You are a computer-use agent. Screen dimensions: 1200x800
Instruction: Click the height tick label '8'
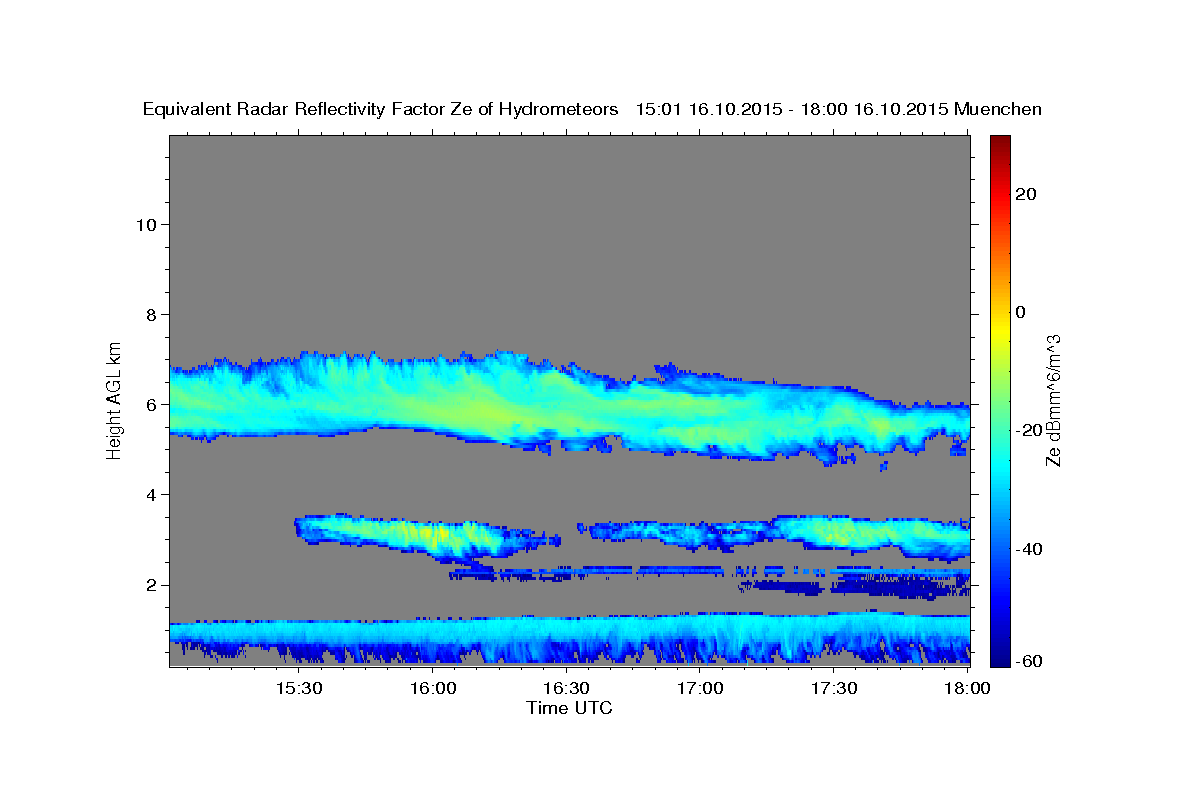point(150,314)
